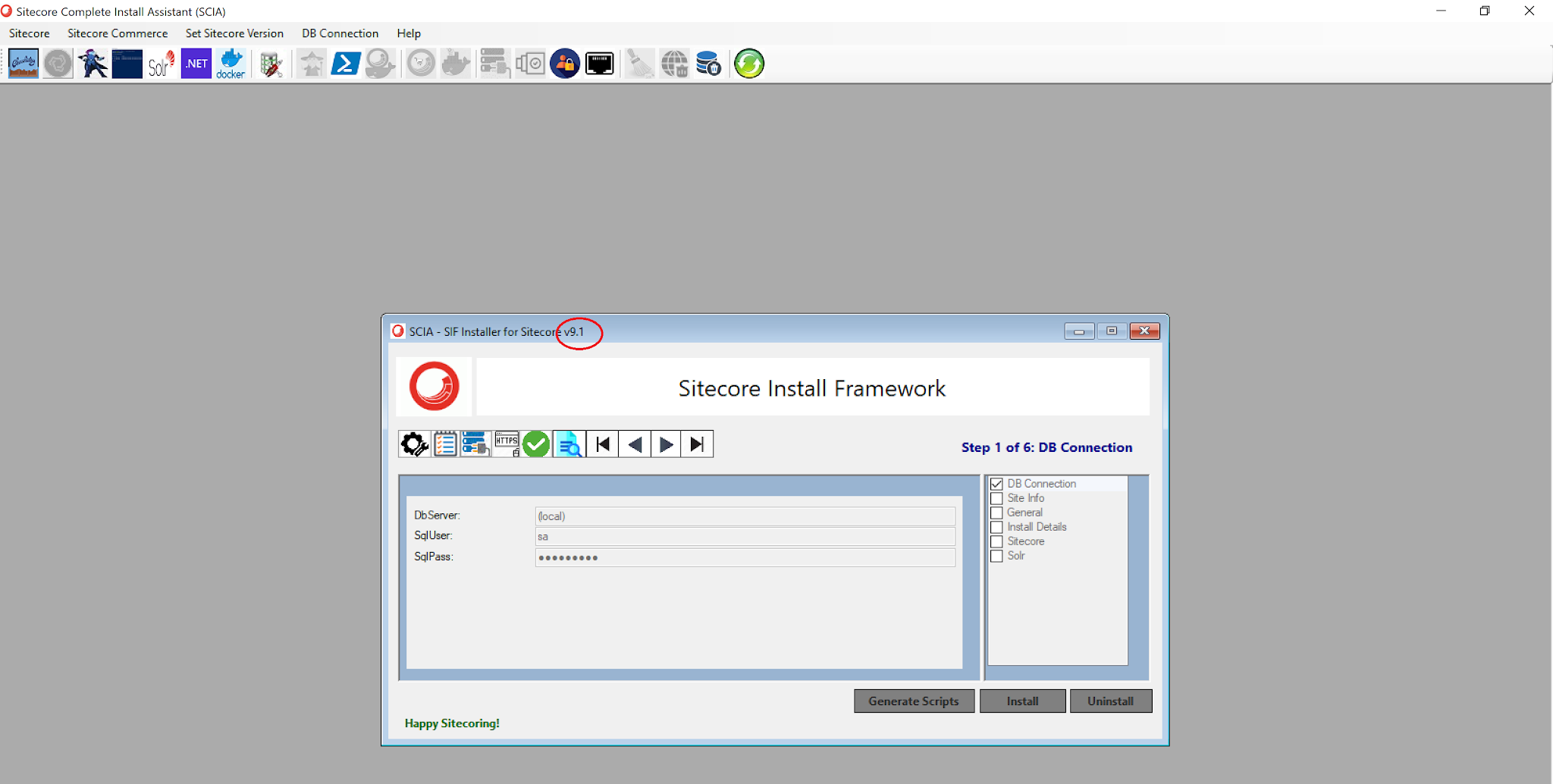
Task: Check the Sitecore step checkbox
Action: (997, 541)
